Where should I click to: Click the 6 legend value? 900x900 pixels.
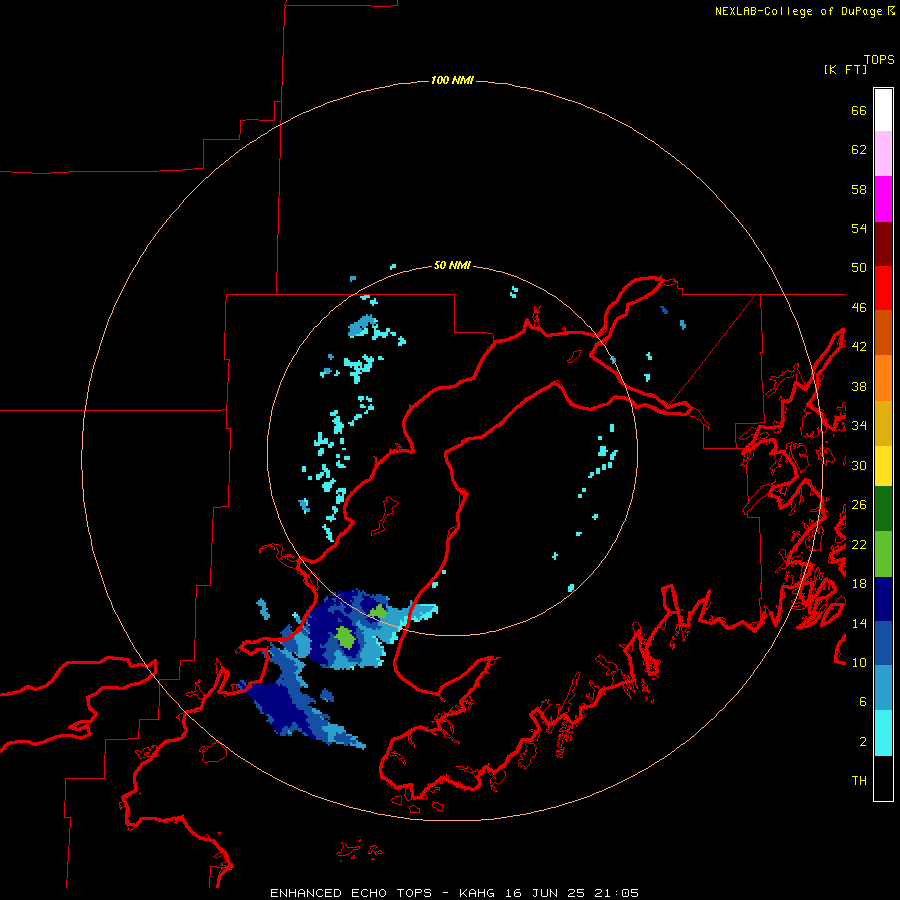coord(863,702)
